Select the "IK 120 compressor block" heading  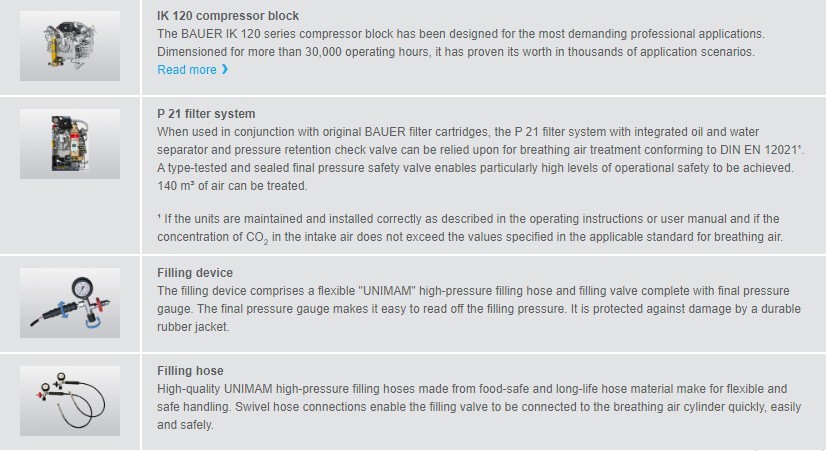point(228,16)
